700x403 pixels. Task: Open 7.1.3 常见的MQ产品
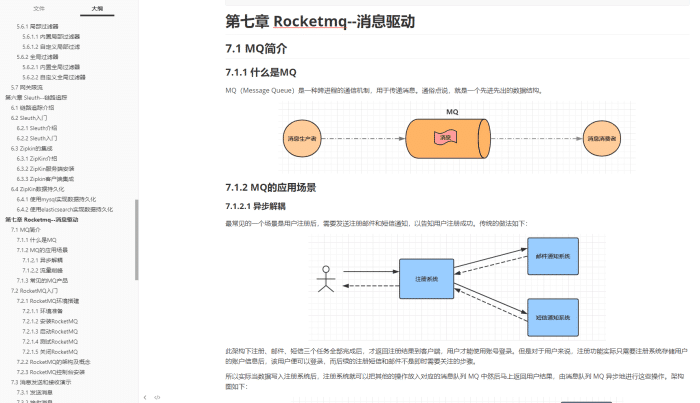tap(42, 281)
